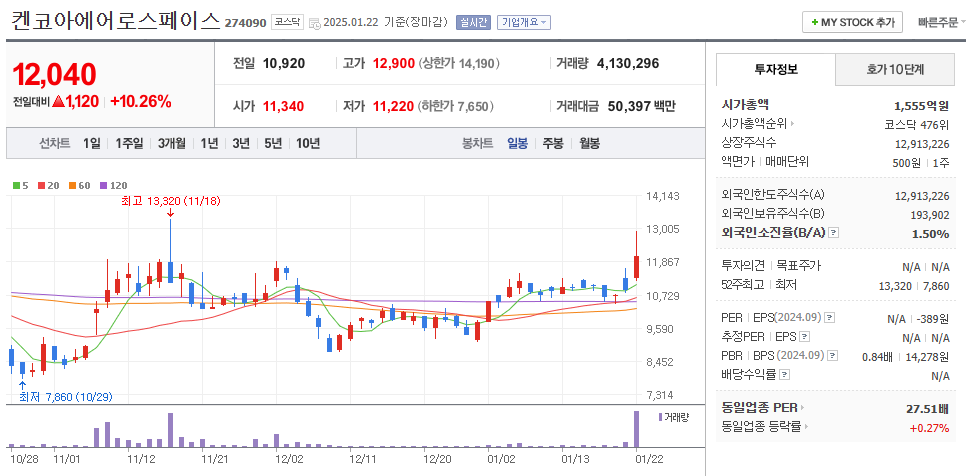
Task: Show the 주봉 weekly candle chart
Action: [x=553, y=144]
